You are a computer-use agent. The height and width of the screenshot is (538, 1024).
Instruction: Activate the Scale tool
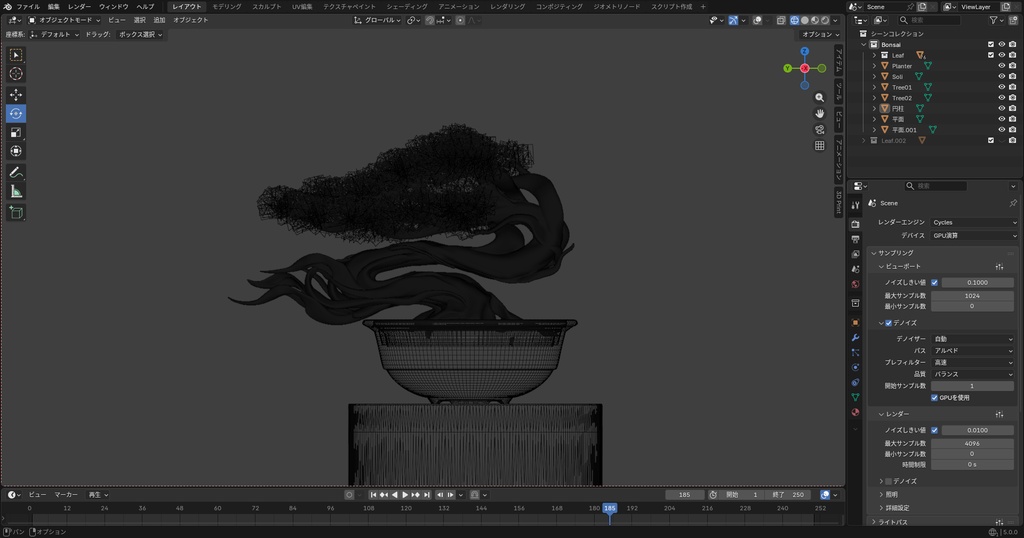[x=16, y=132]
